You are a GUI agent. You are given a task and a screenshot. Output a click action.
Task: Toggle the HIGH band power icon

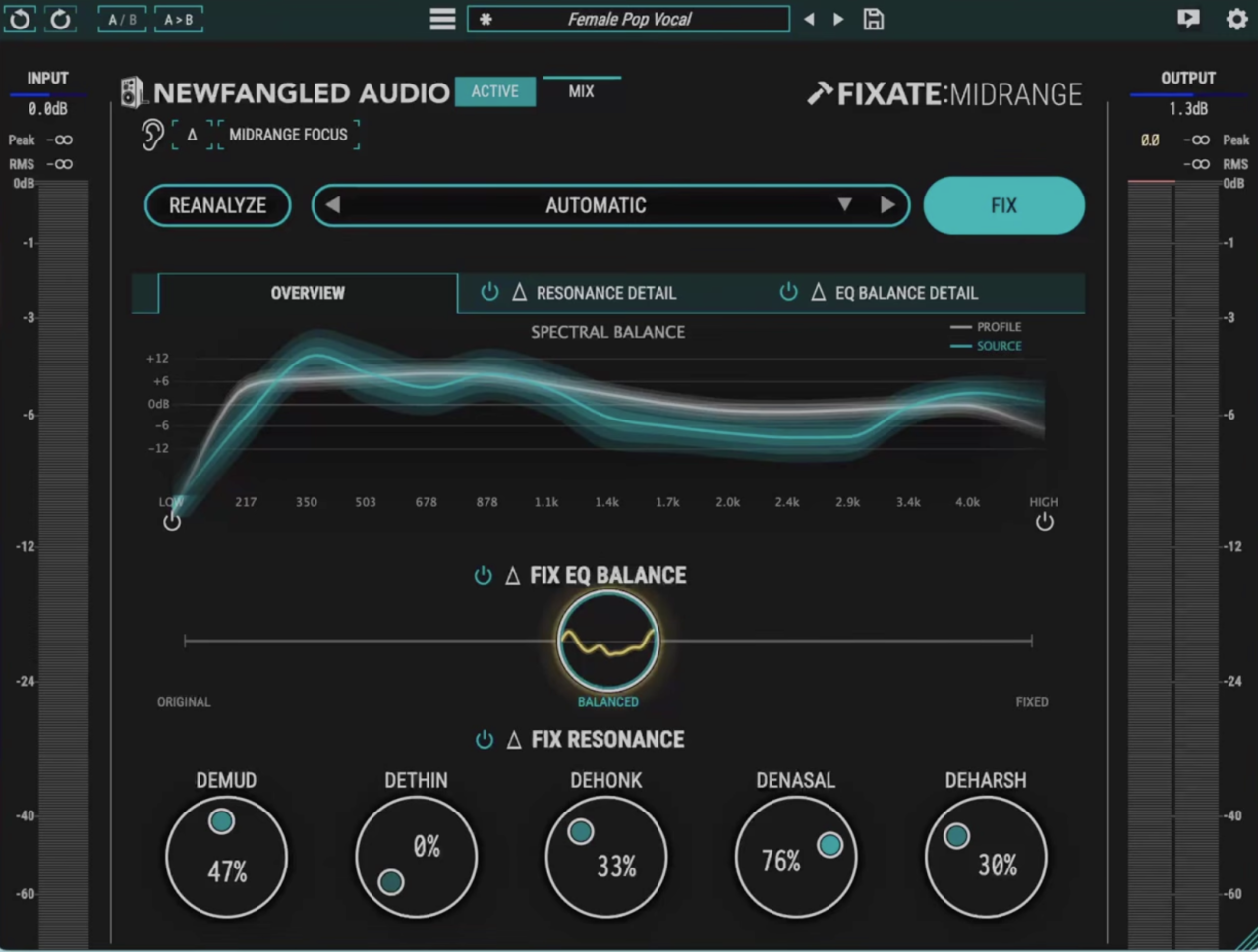tap(1044, 522)
